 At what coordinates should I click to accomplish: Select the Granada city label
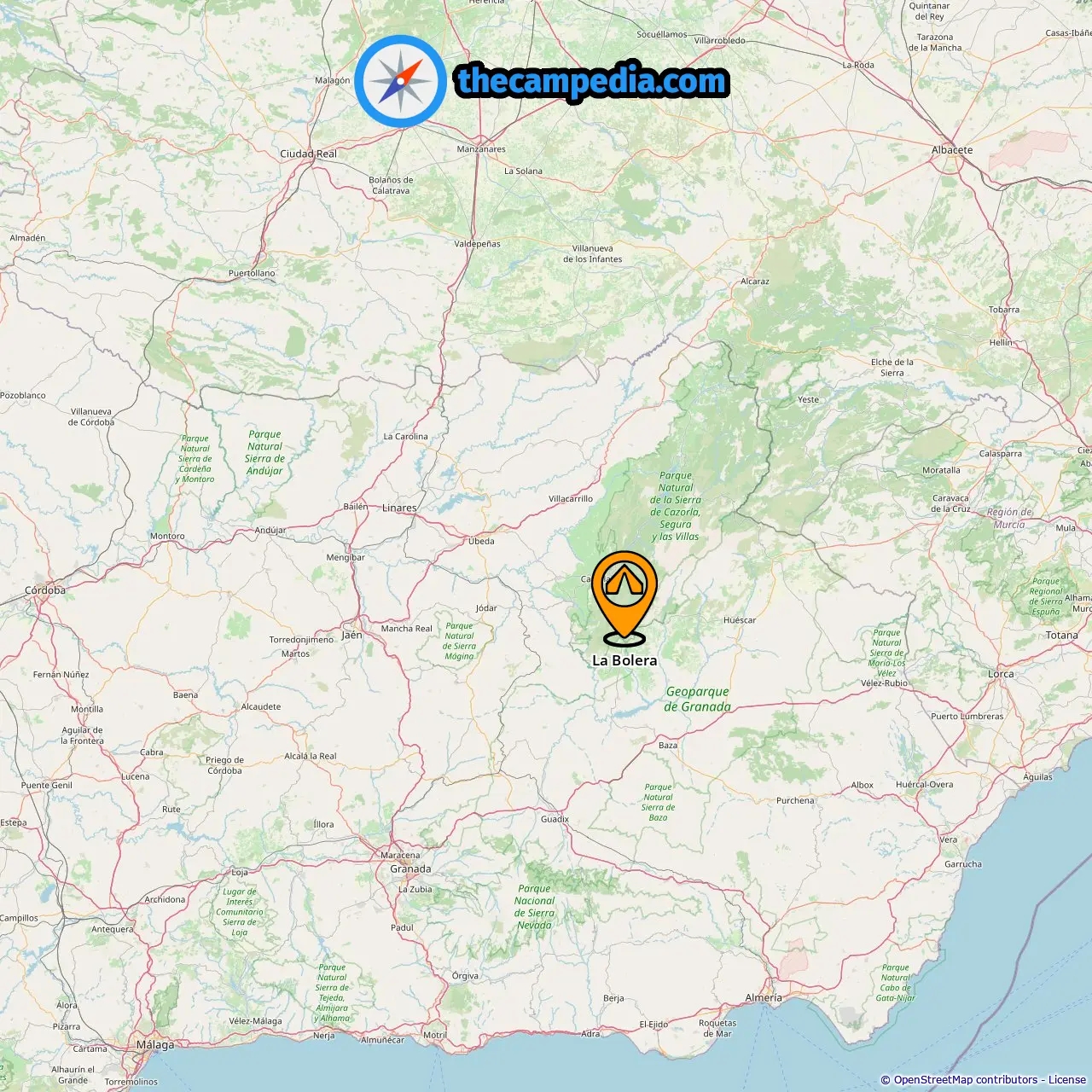(410, 868)
